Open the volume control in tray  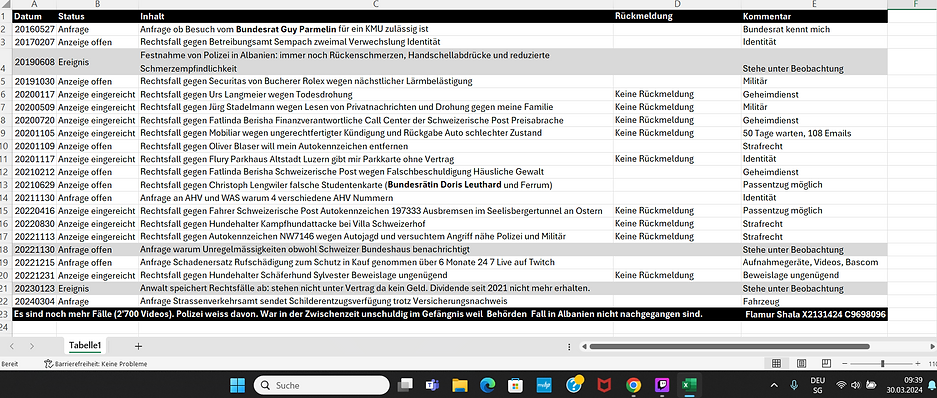[855, 385]
